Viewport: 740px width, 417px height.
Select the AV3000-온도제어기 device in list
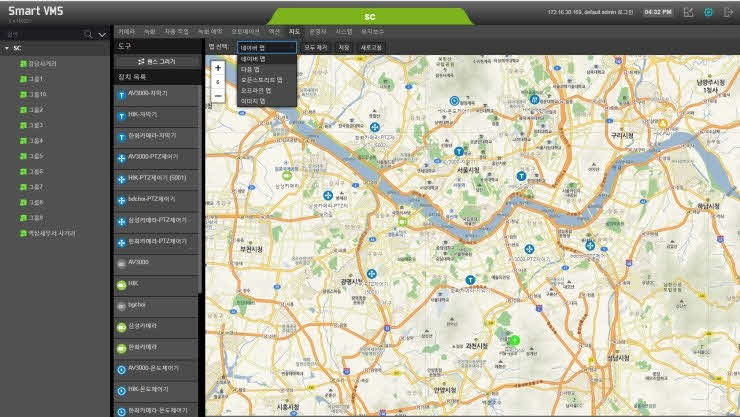tap(121, 368)
